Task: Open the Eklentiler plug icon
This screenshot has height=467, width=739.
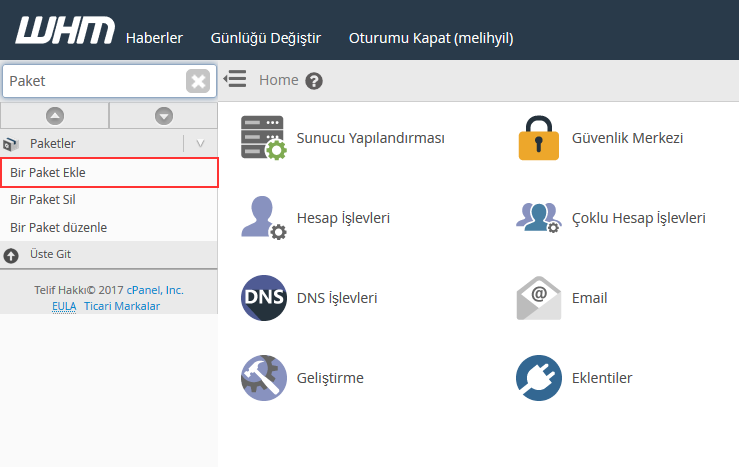Action: click(538, 378)
